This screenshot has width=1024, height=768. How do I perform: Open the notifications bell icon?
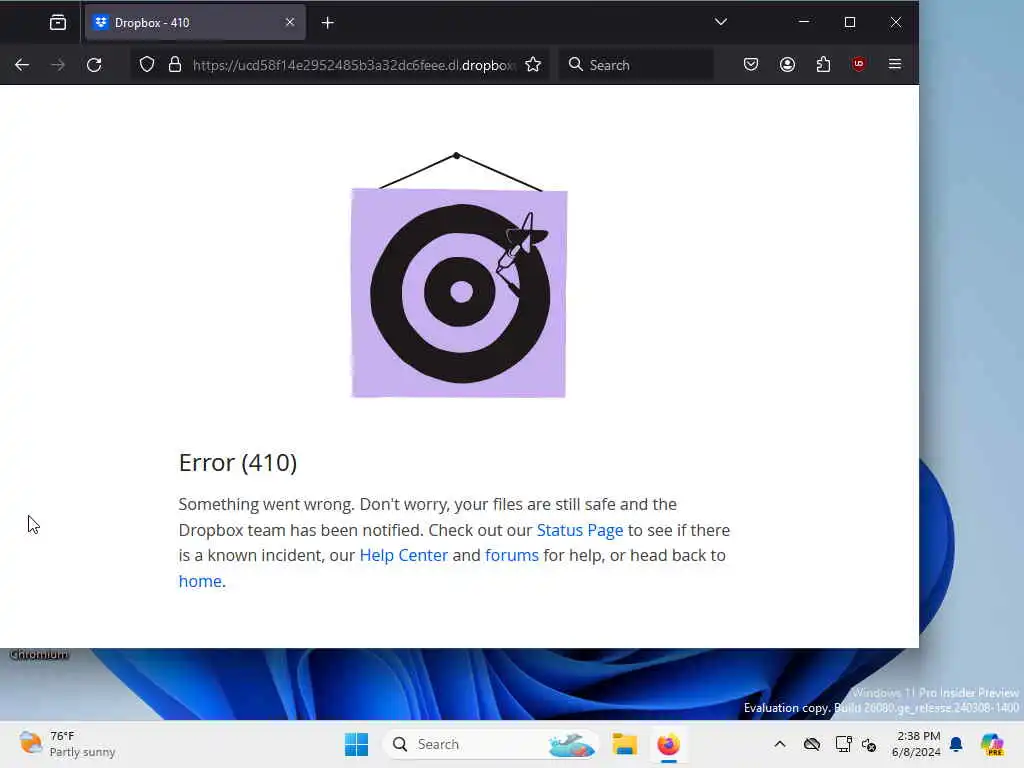point(956,744)
